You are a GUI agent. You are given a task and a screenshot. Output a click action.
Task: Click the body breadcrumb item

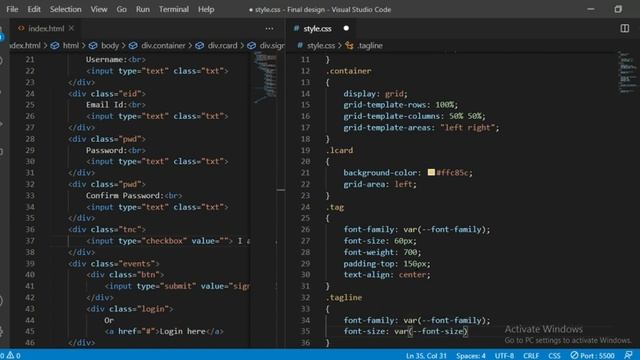pos(110,45)
